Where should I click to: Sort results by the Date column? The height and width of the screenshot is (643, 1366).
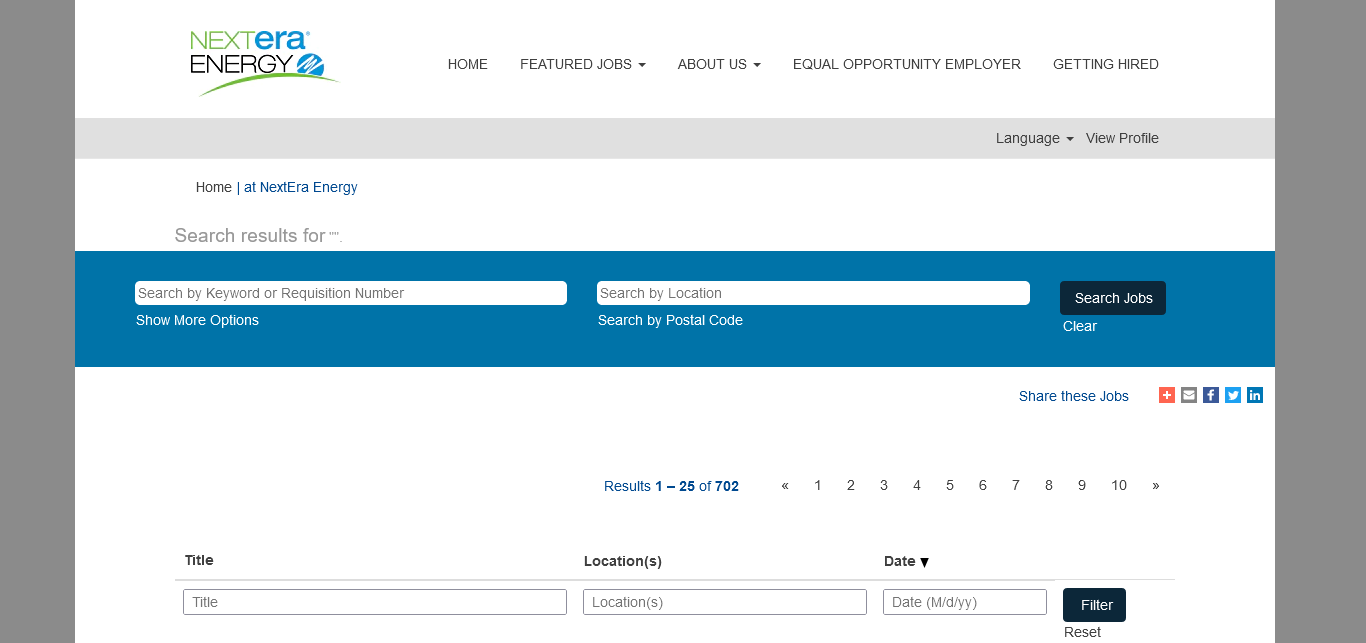(x=906, y=561)
